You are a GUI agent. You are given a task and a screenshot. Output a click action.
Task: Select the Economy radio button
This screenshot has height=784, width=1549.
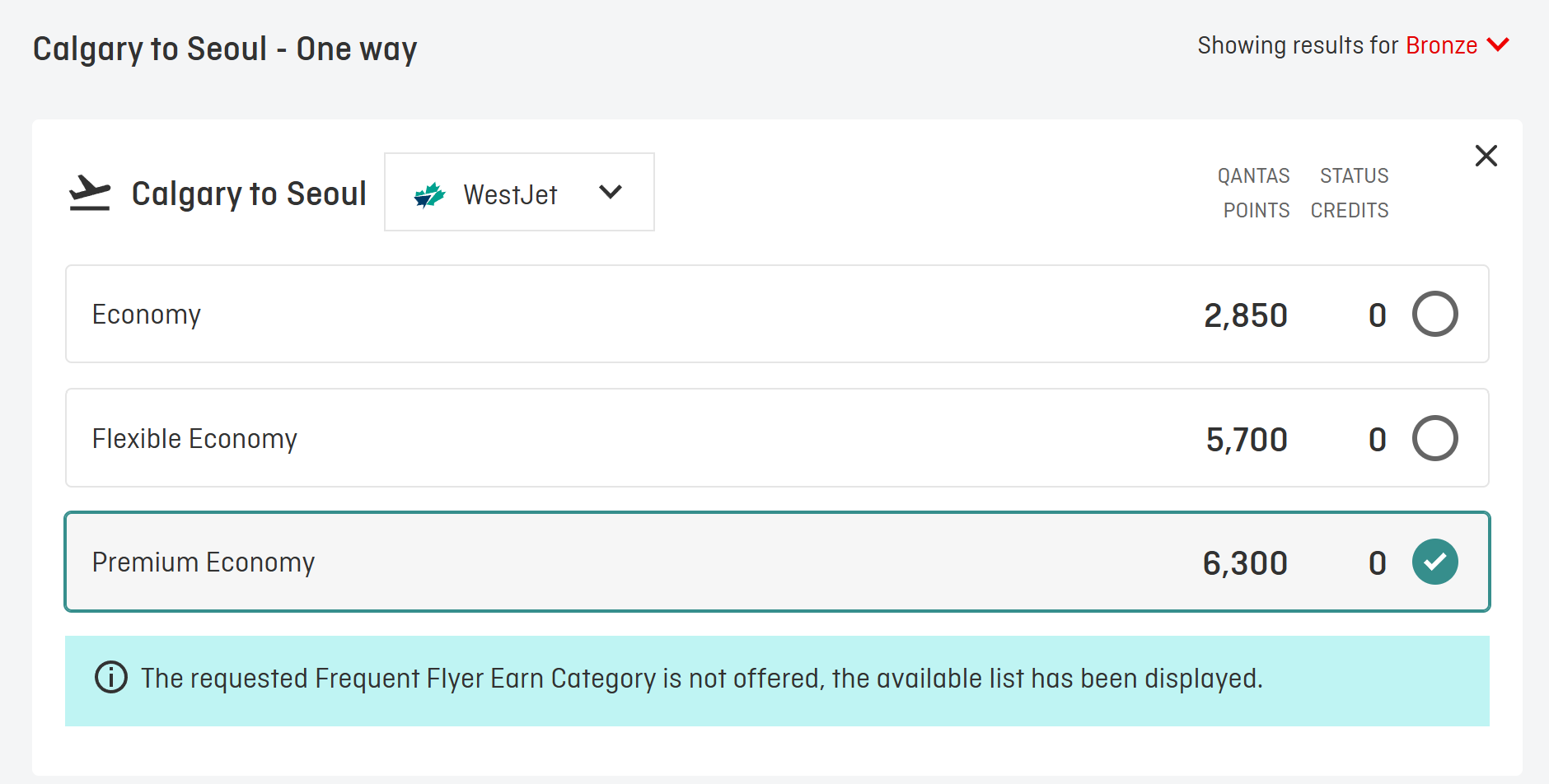pyautogui.click(x=1434, y=314)
